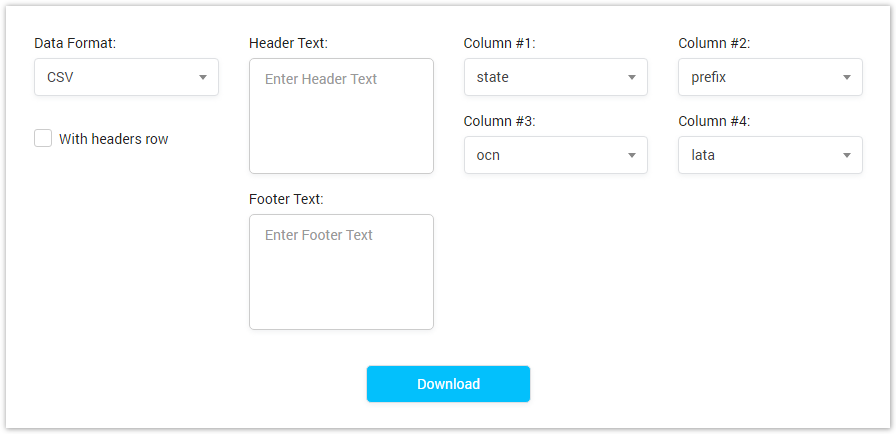Click the "Footer Text:" label
This screenshot has height=434, width=896.
[x=286, y=199]
